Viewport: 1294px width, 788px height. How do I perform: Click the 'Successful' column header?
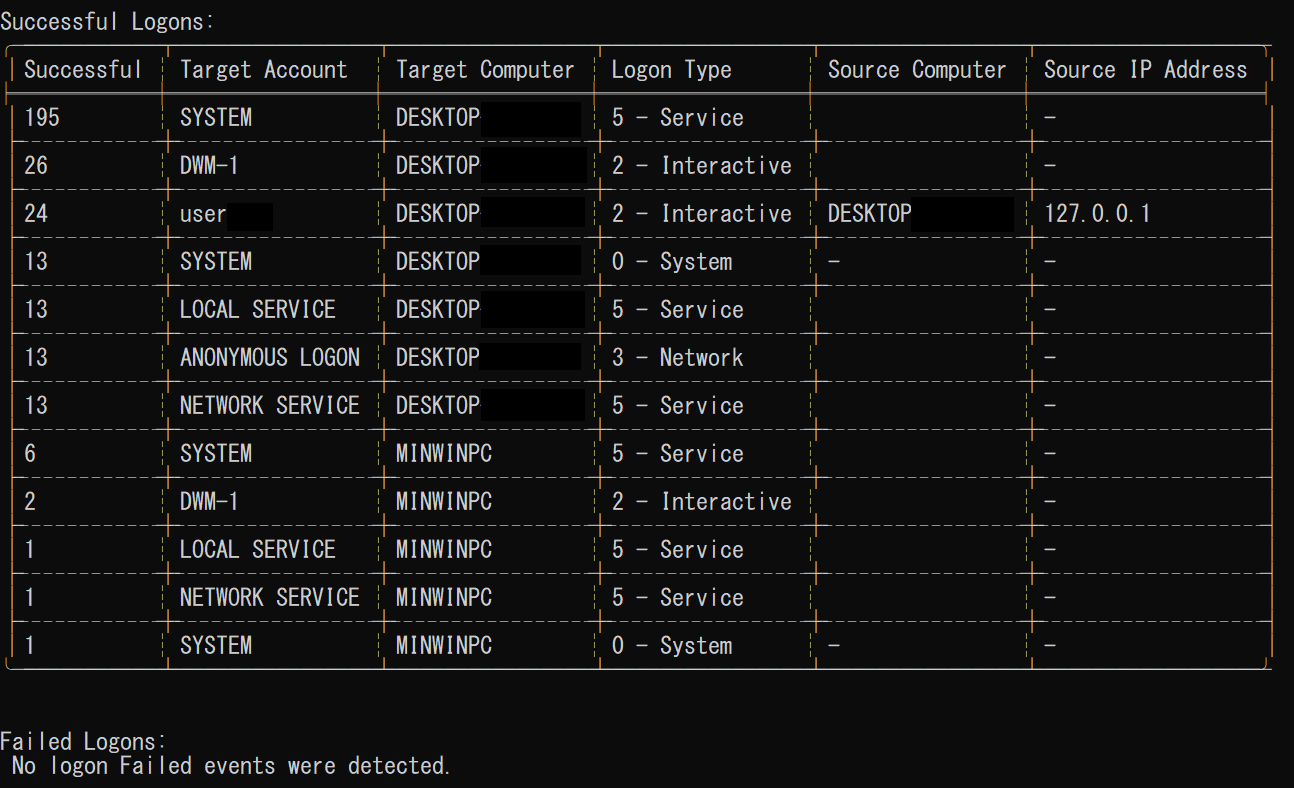[x=83, y=70]
